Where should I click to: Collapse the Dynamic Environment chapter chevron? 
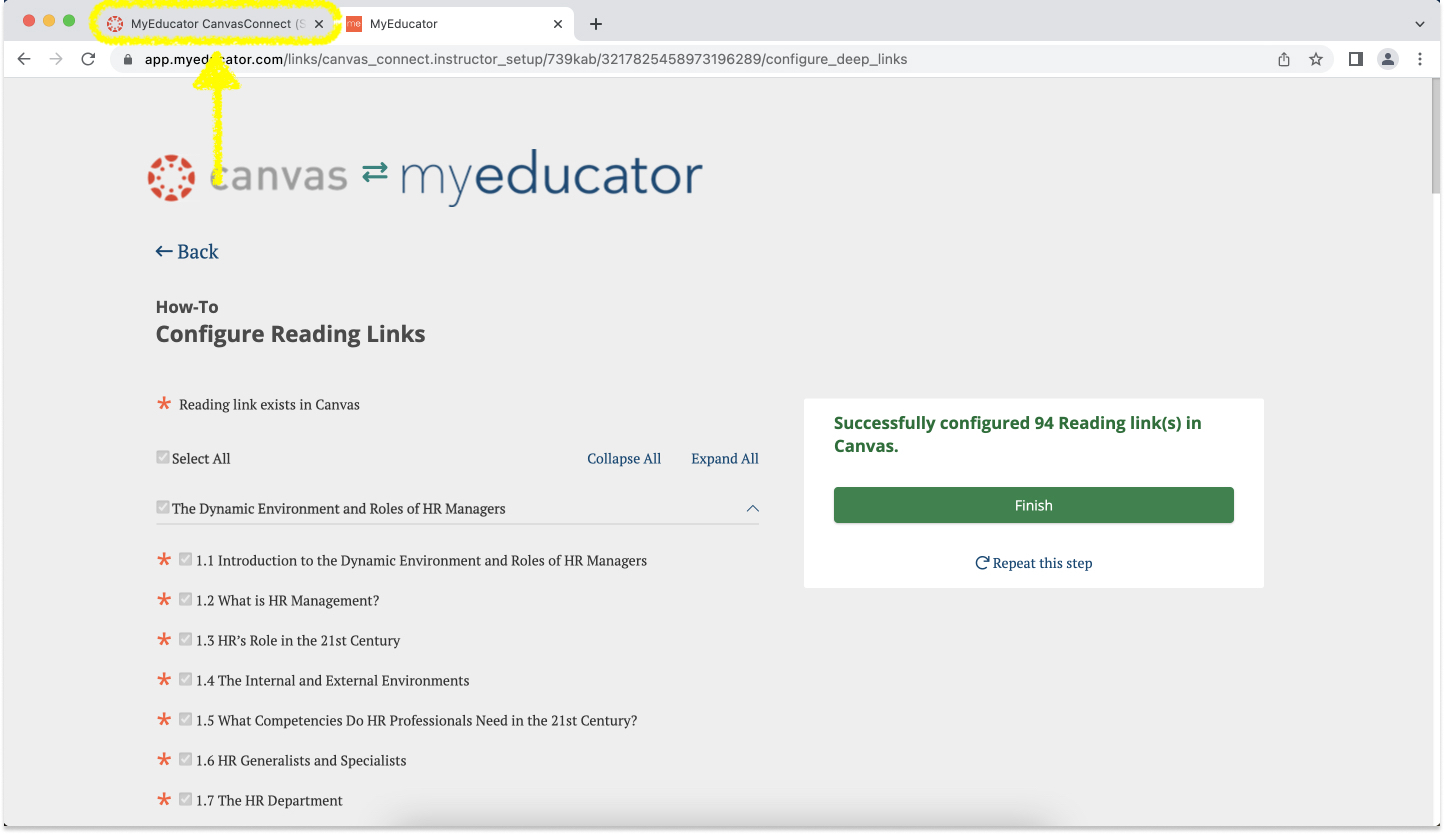pyautogui.click(x=753, y=508)
